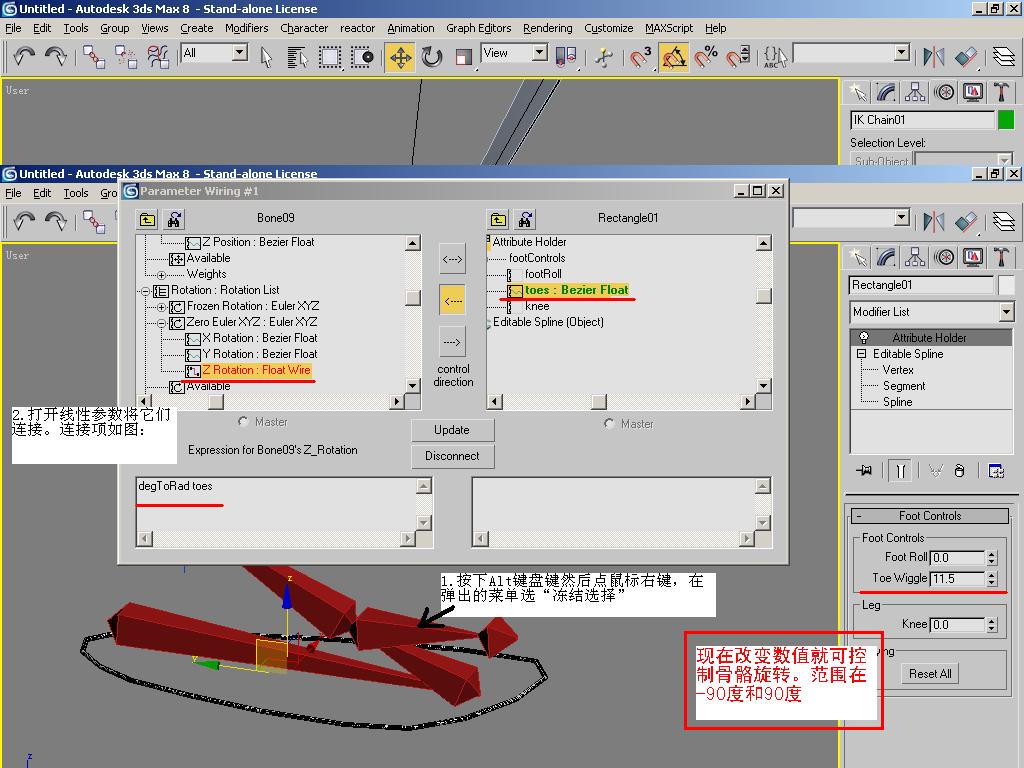Viewport: 1024px width, 768px height.
Task: Toggle right-to-left control direction arrow
Action: coord(452,300)
